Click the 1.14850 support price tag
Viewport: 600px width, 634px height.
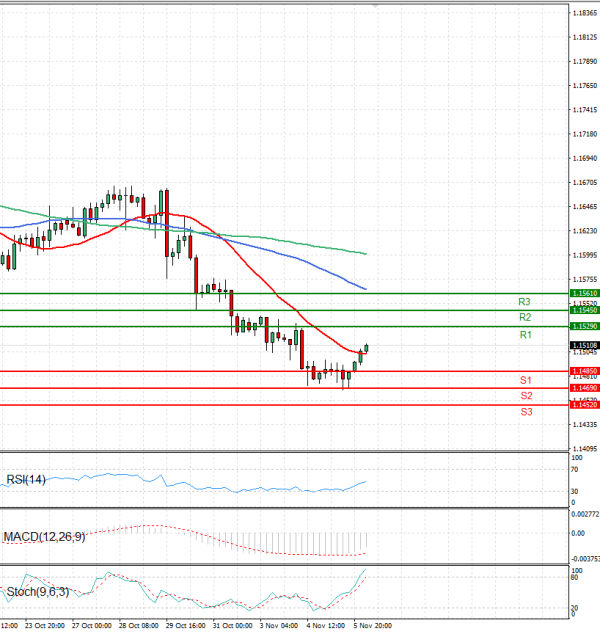pyautogui.click(x=583, y=371)
